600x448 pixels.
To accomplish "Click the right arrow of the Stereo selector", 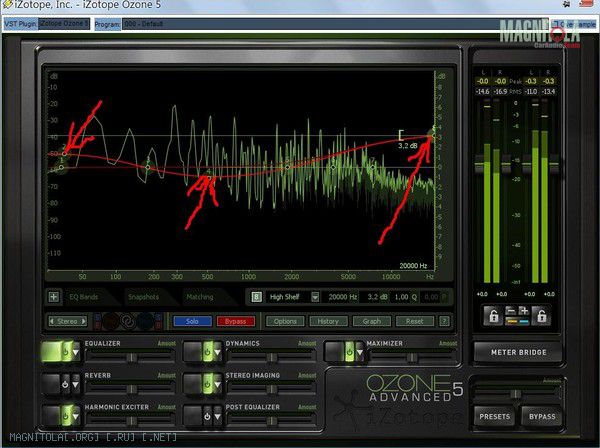I will click(83, 321).
